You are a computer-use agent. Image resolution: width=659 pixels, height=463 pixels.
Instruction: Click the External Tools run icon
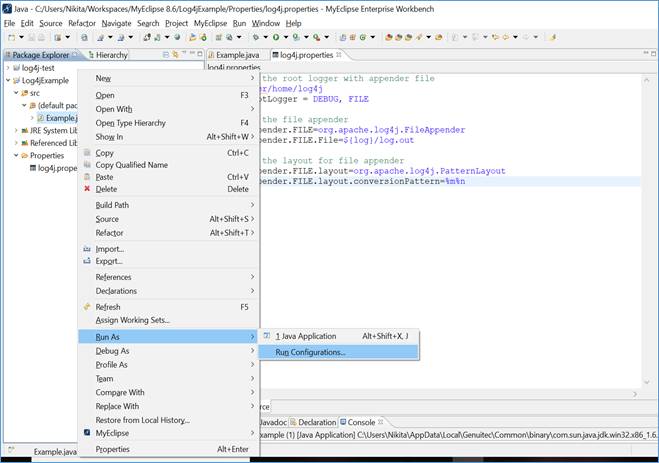[x=316, y=37]
